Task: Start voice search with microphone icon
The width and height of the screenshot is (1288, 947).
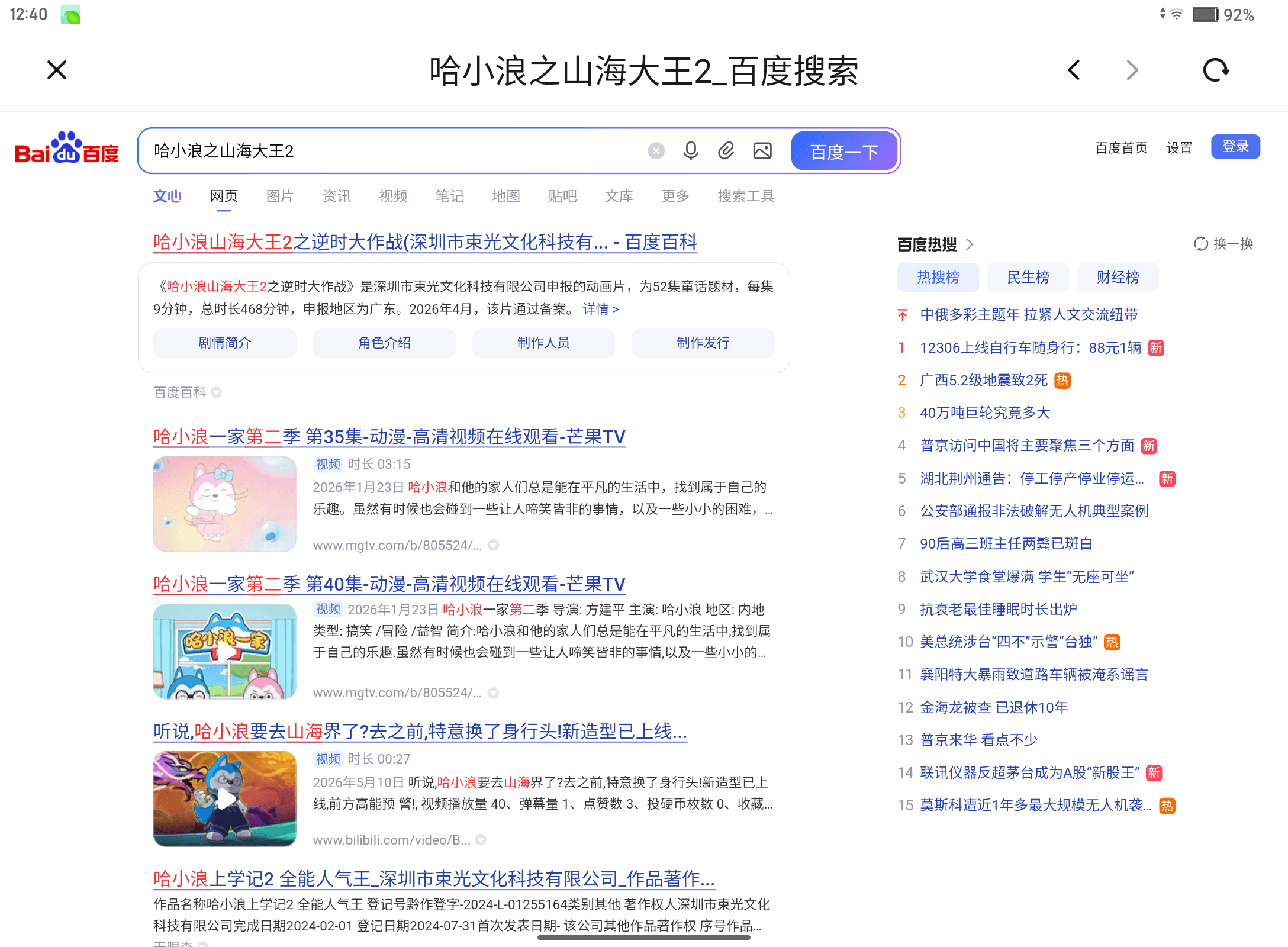Action: [691, 151]
